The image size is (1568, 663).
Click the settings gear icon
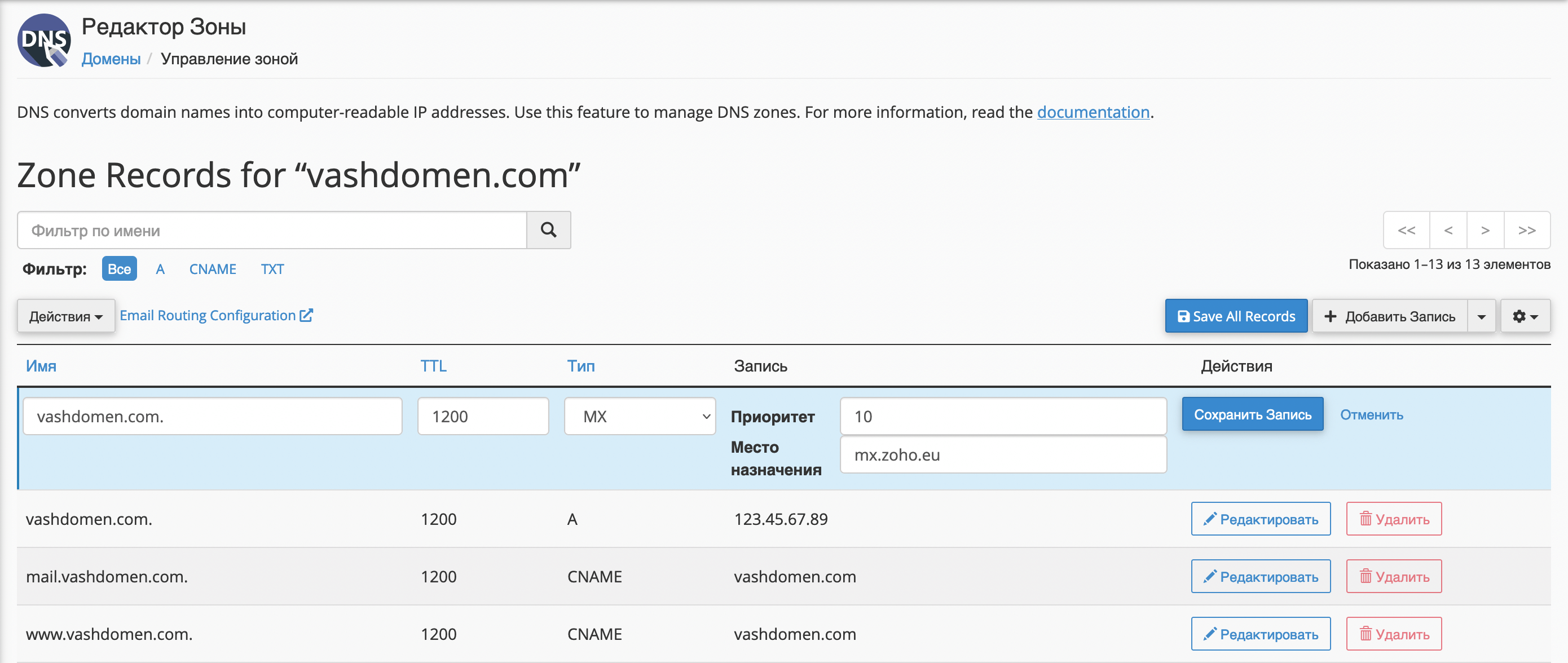pos(1528,316)
